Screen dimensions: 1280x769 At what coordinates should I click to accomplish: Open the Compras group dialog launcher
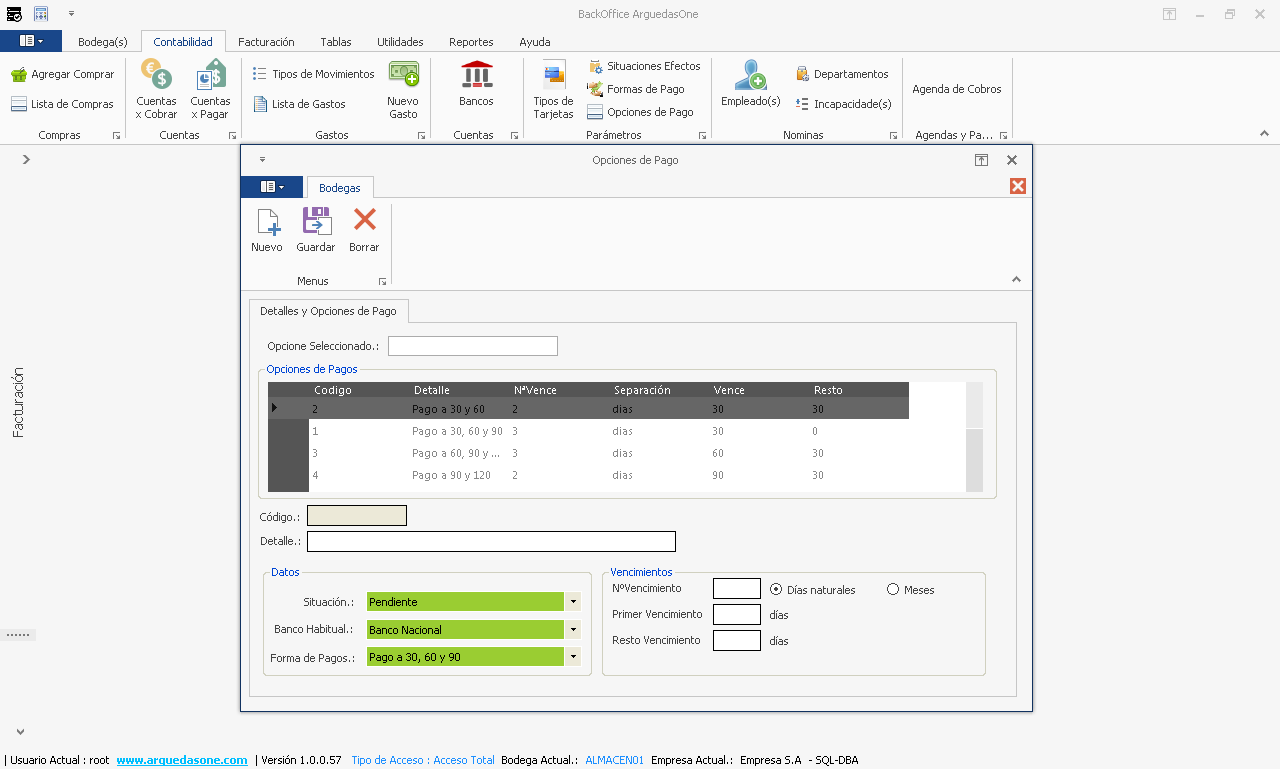pos(116,135)
